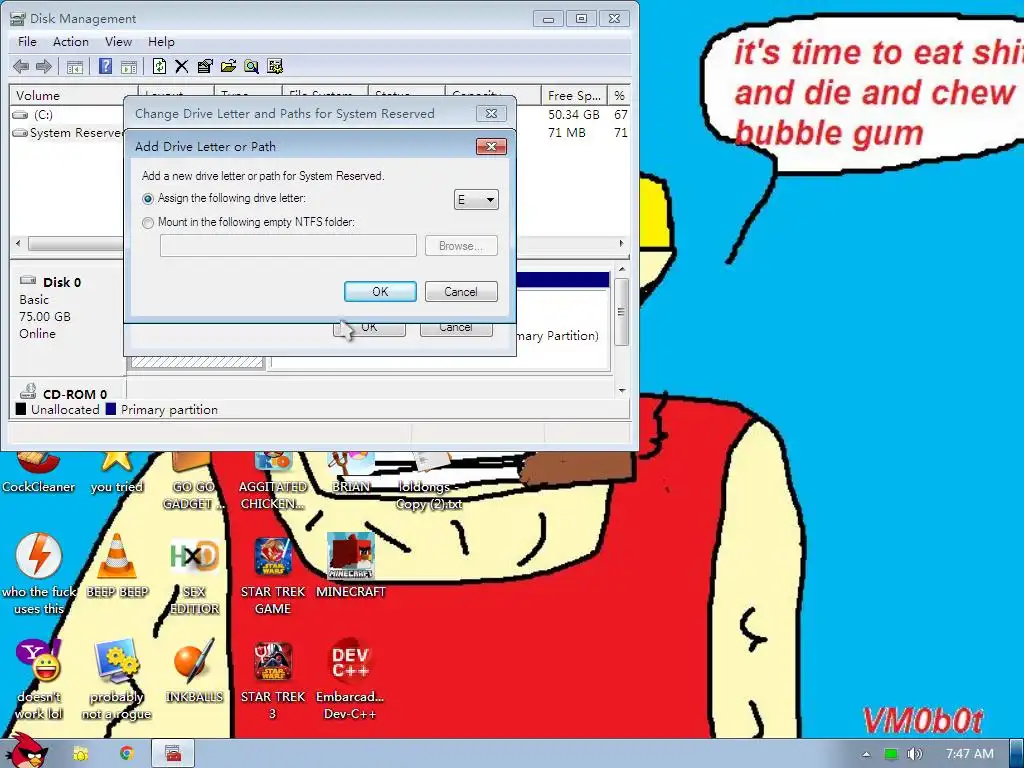Open the GO GO GADGET desktop icon

(193, 481)
